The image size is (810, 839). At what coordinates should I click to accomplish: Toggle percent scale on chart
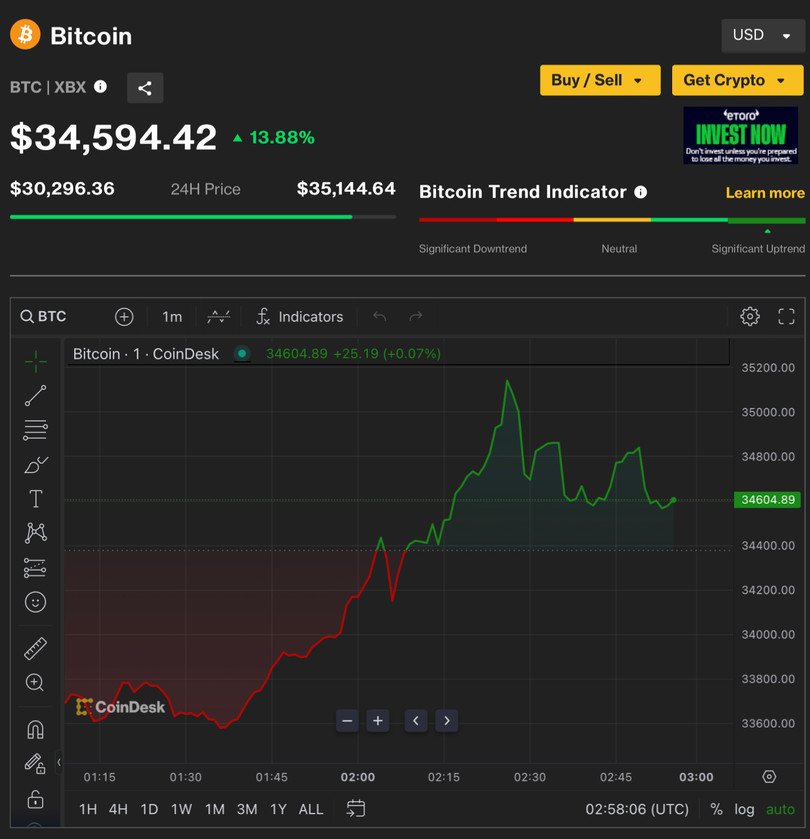pos(716,809)
